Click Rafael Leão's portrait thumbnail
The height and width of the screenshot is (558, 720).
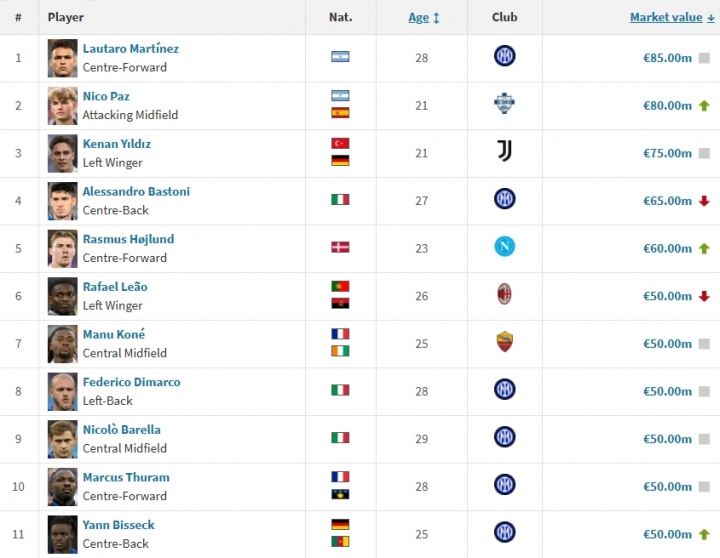pyautogui.click(x=62, y=296)
